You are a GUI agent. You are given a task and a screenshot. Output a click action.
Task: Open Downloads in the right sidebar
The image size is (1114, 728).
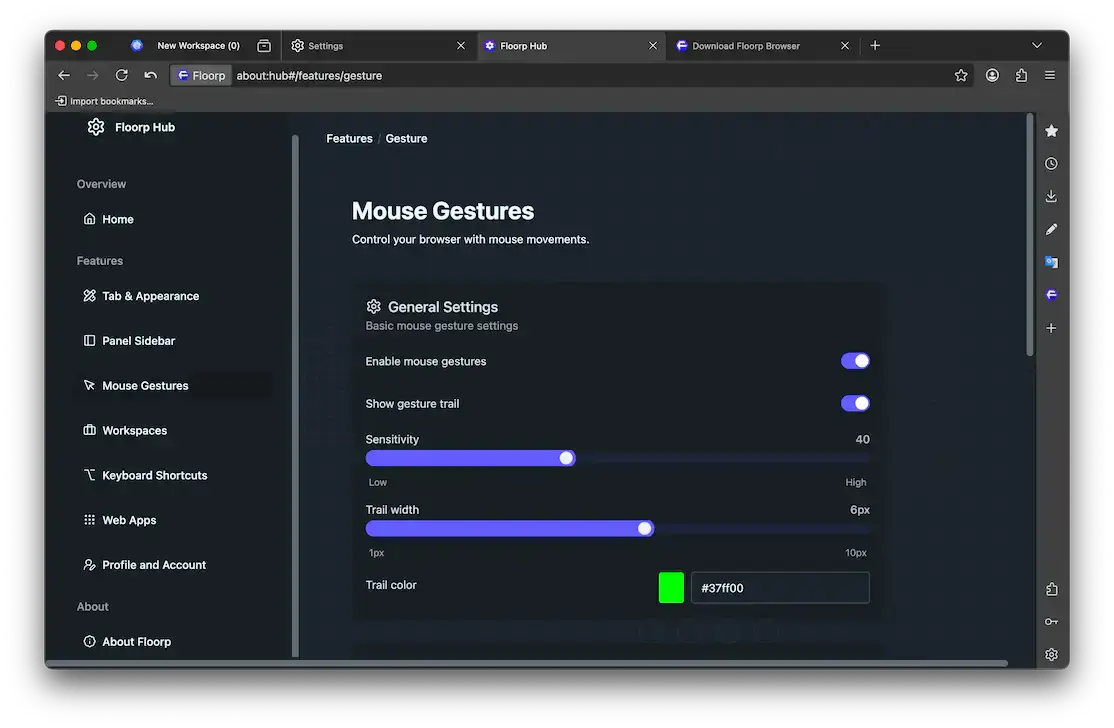pyautogui.click(x=1051, y=196)
